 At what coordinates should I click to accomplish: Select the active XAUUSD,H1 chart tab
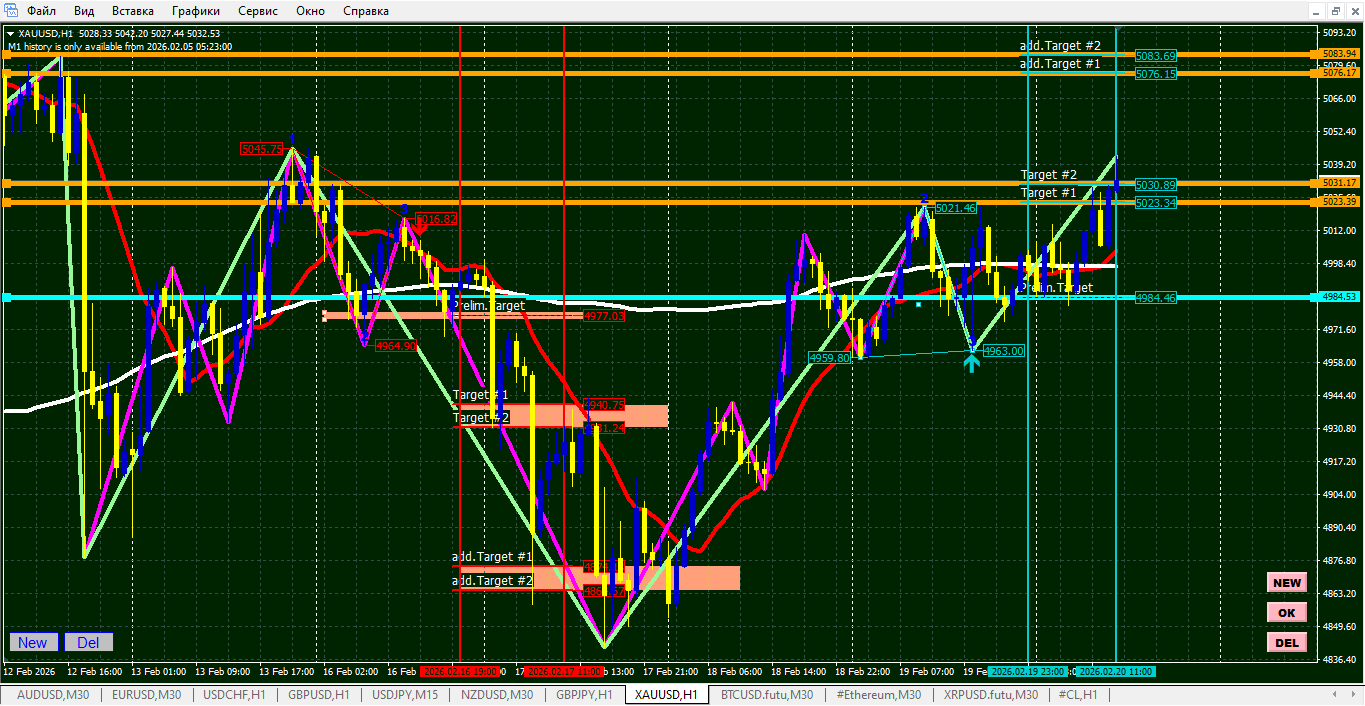(x=666, y=695)
